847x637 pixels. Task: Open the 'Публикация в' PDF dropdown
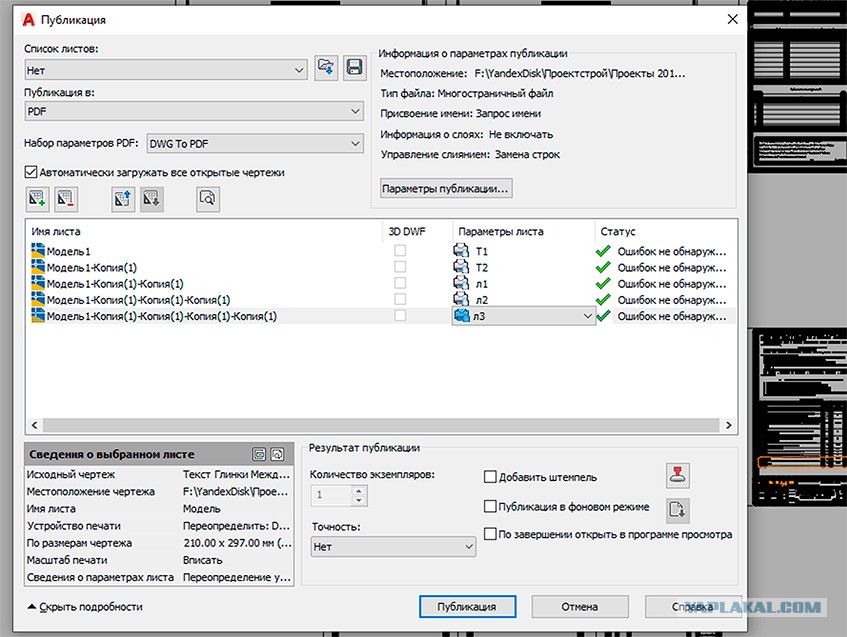194,111
